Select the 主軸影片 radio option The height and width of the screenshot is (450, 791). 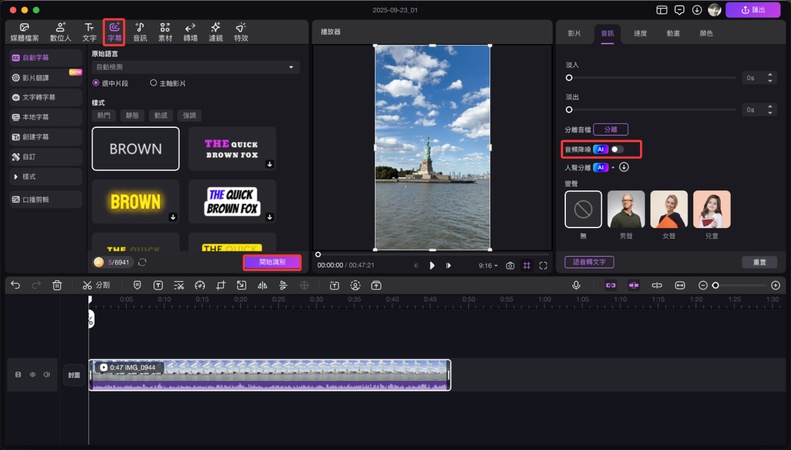153,83
